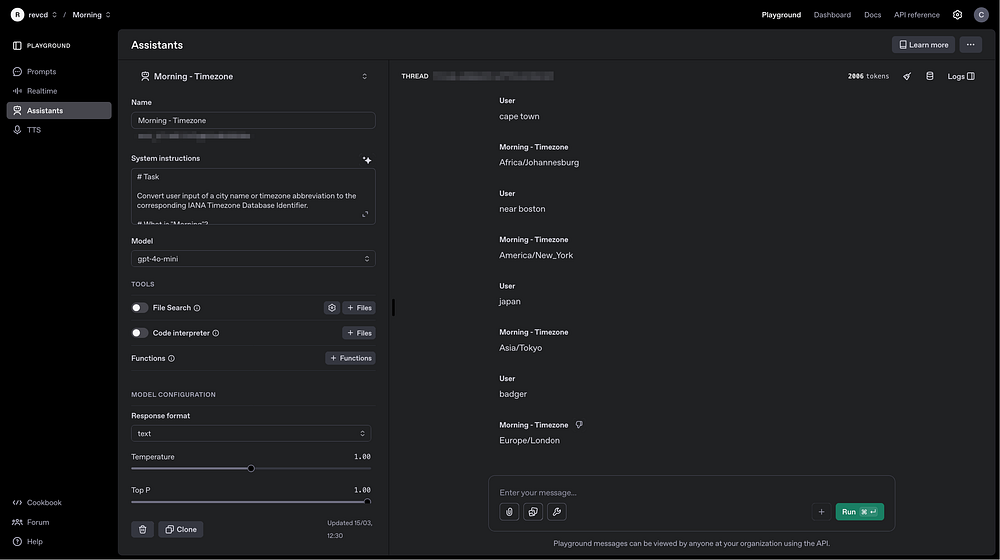Thumbs down the Europe/London response
The width and height of the screenshot is (1000, 560).
coord(579,425)
